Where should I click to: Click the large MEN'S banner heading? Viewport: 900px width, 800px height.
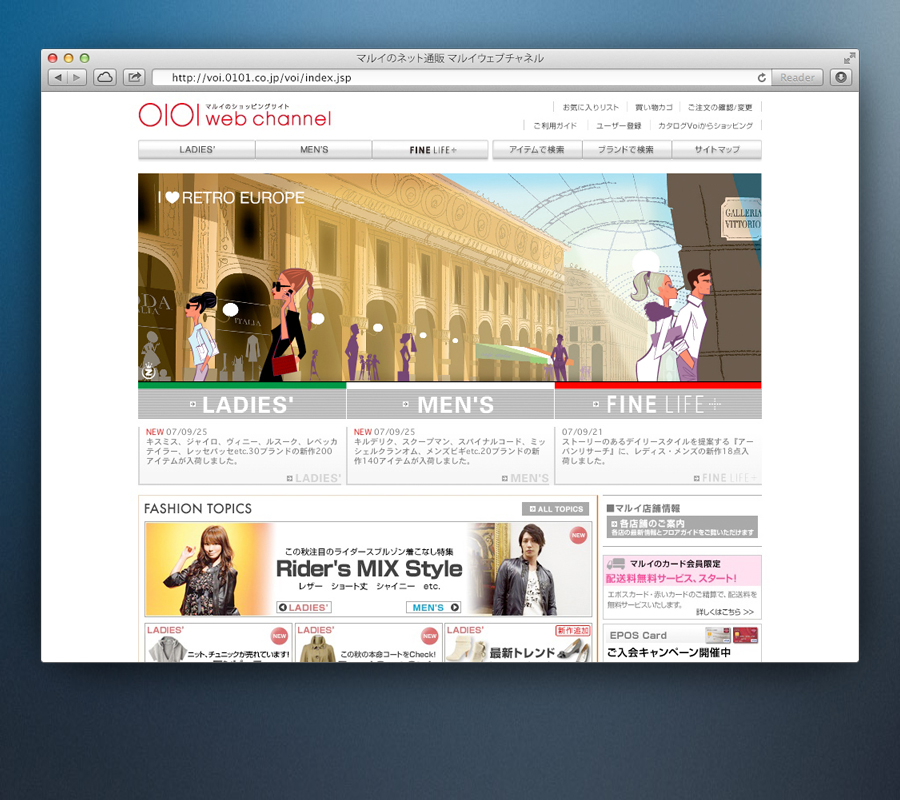[450, 405]
